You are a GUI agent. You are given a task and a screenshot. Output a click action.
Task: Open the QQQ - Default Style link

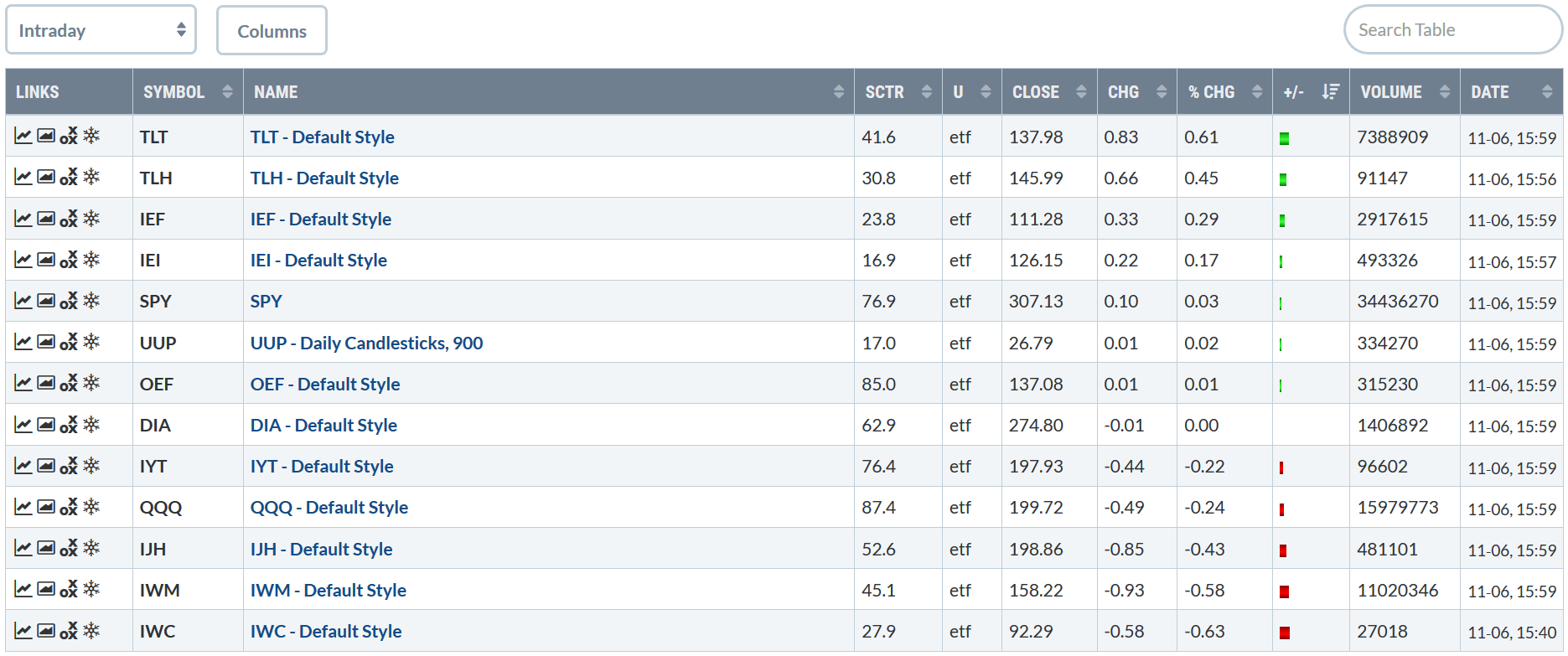[329, 507]
